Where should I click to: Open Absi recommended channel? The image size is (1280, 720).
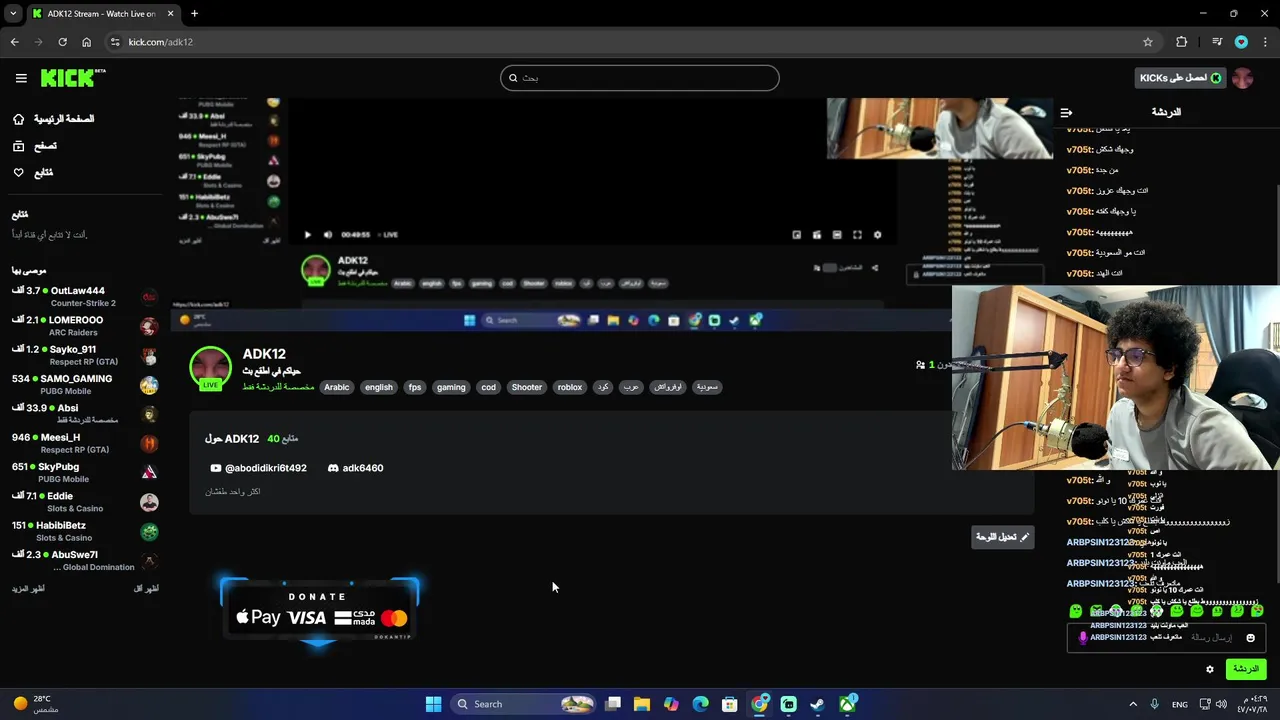[85, 414]
